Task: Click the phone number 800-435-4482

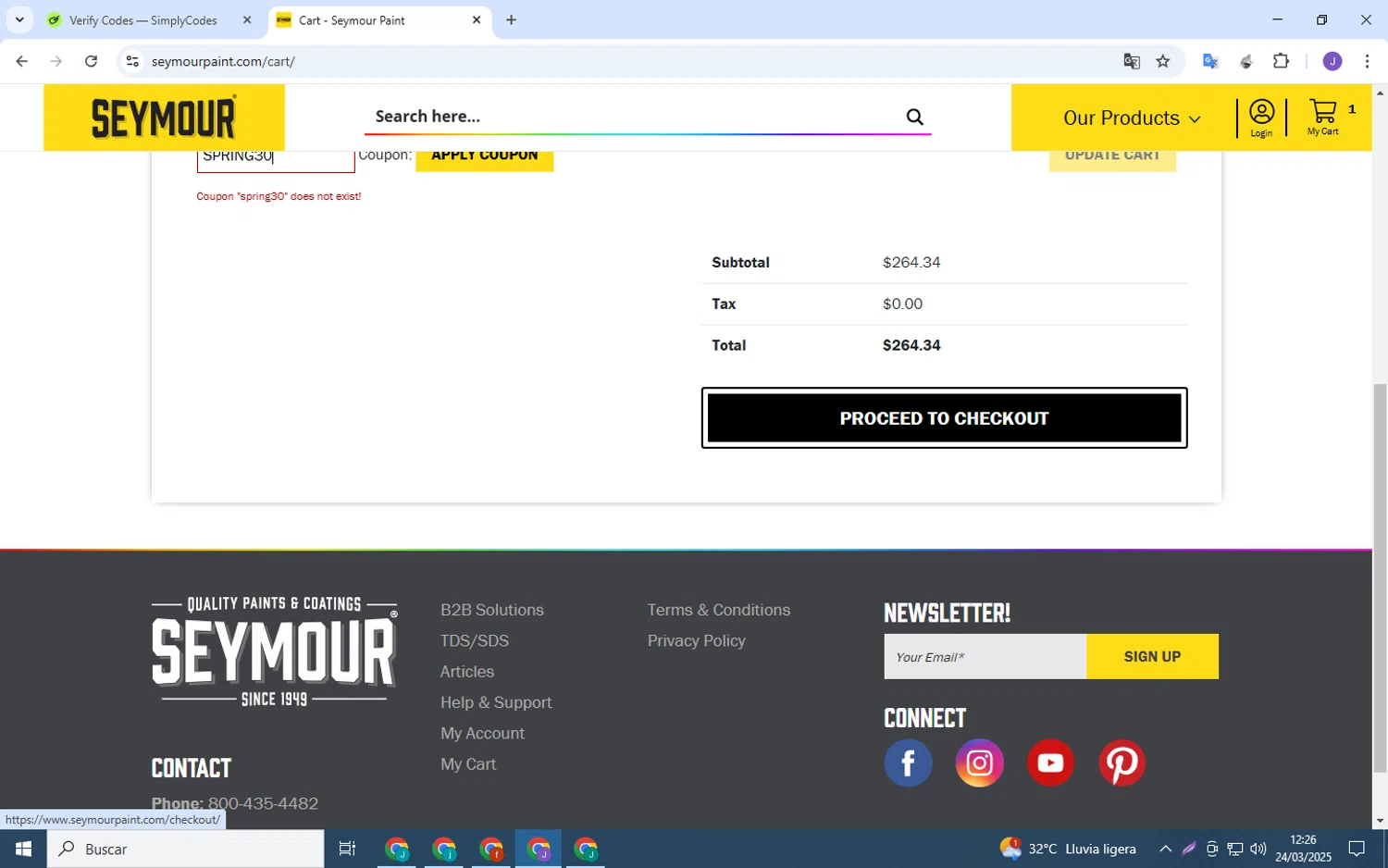Action: click(263, 803)
